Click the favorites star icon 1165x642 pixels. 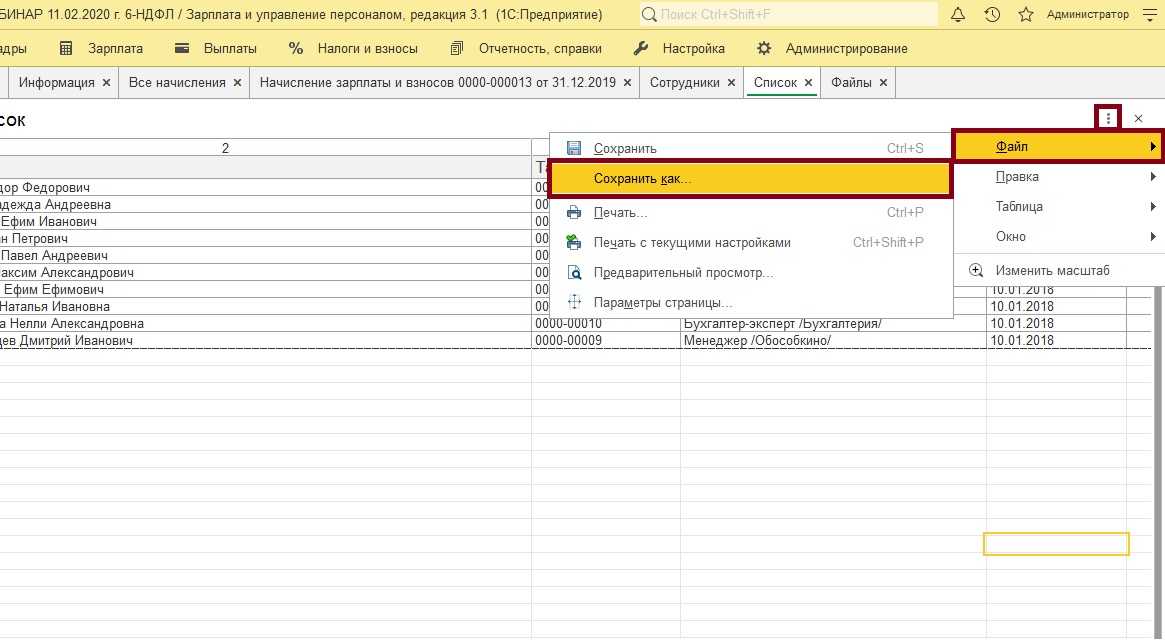[x=1025, y=15]
